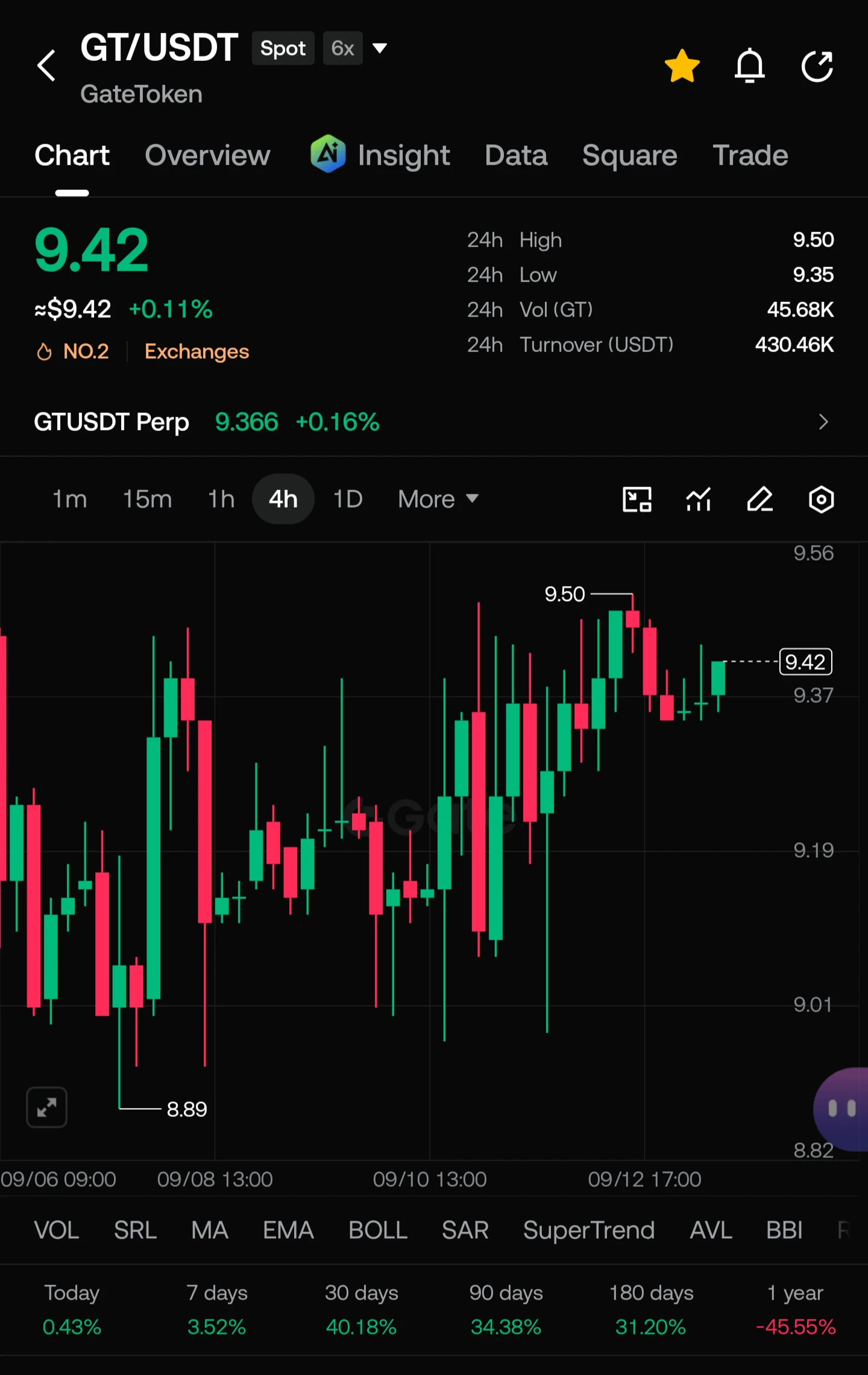This screenshot has height=1375, width=868.
Task: Select the 1D timeframe
Action: [348, 499]
